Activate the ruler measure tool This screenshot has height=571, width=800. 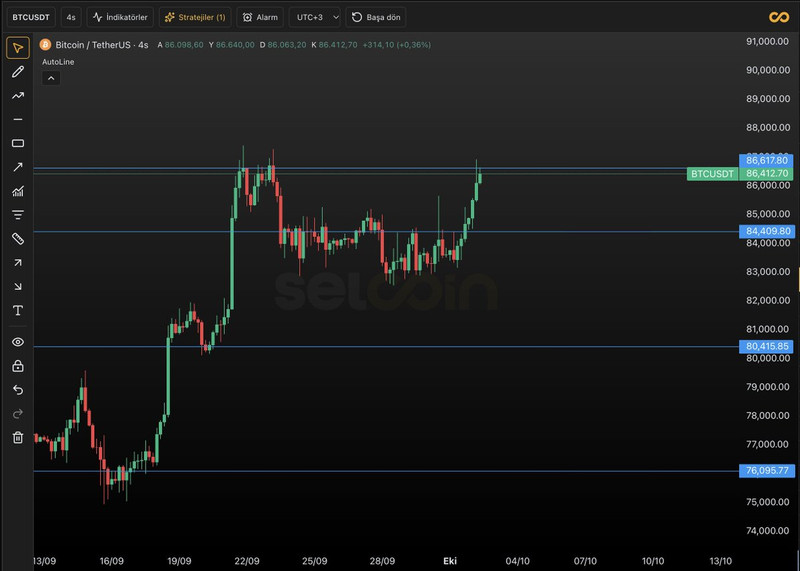click(x=18, y=238)
